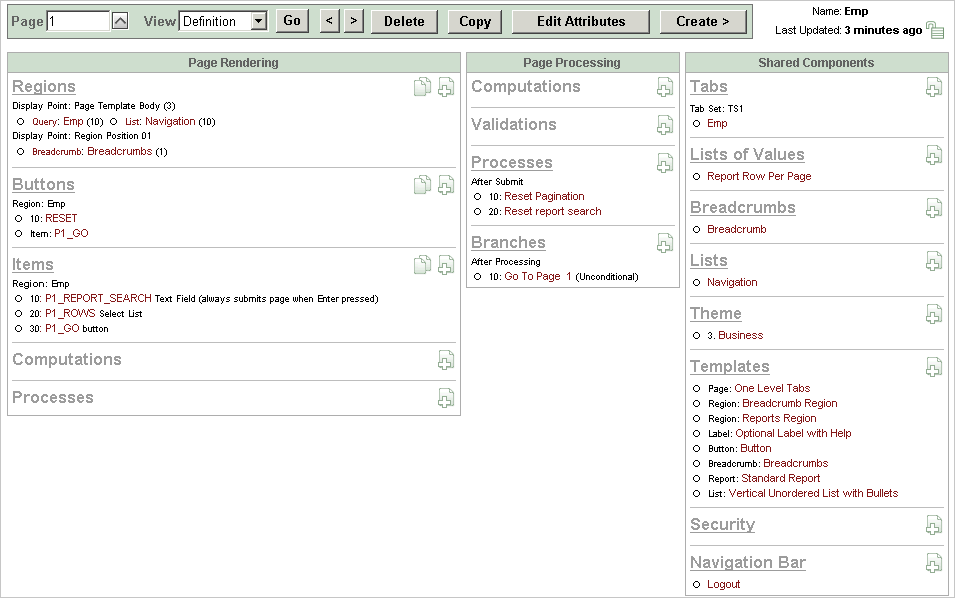
Task: Click the copy icon in Buttons section
Action: coord(423,185)
